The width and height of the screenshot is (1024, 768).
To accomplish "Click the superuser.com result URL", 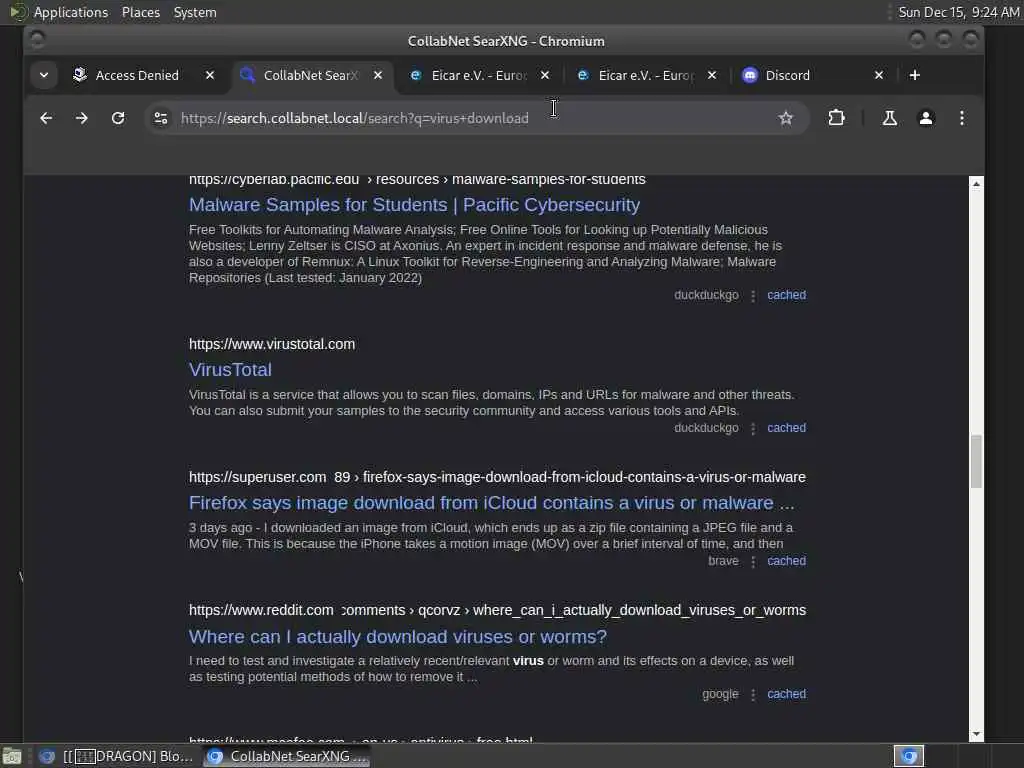I will [x=497, y=477].
